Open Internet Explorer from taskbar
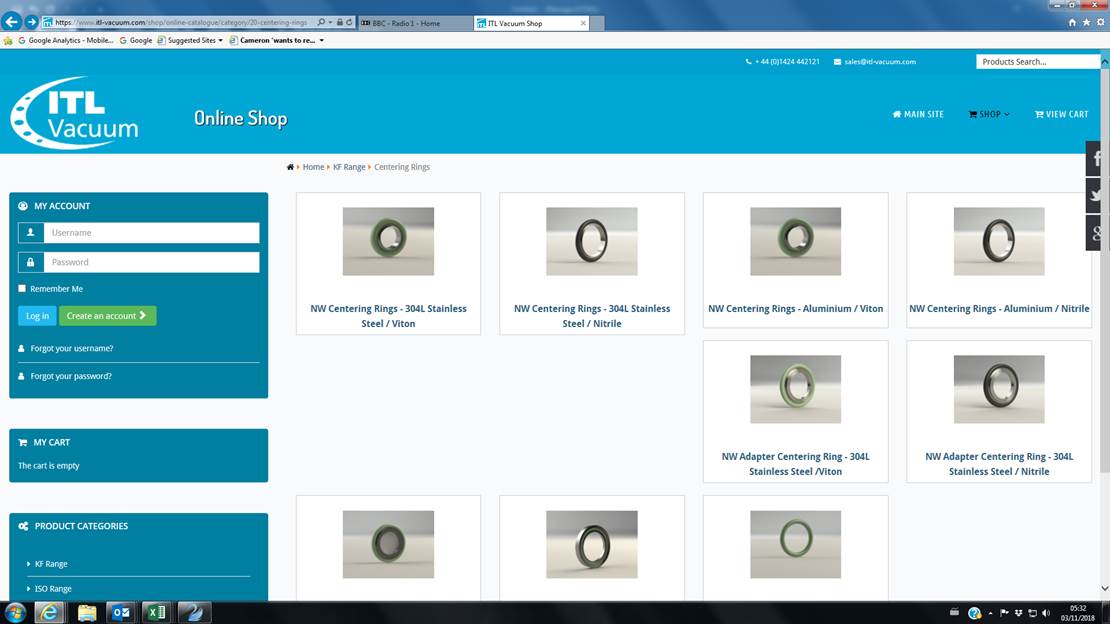 49,613
